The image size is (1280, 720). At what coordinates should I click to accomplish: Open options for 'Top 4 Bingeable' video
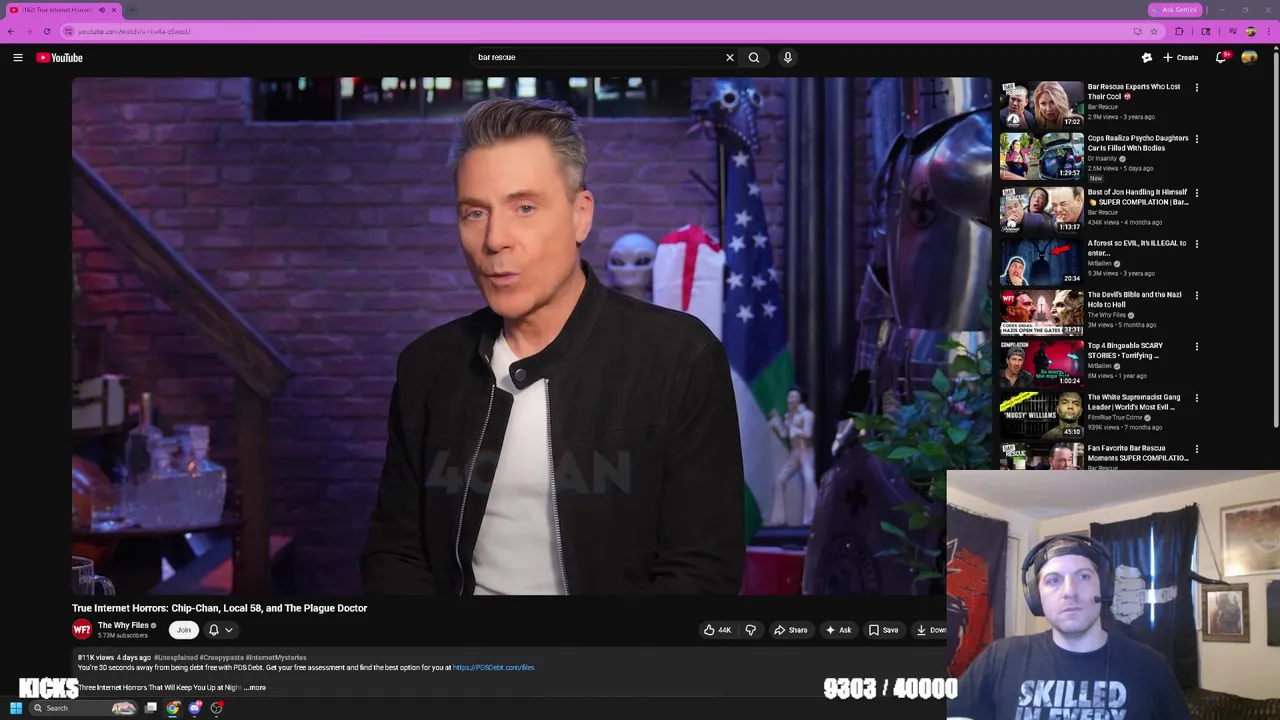[1196, 346]
